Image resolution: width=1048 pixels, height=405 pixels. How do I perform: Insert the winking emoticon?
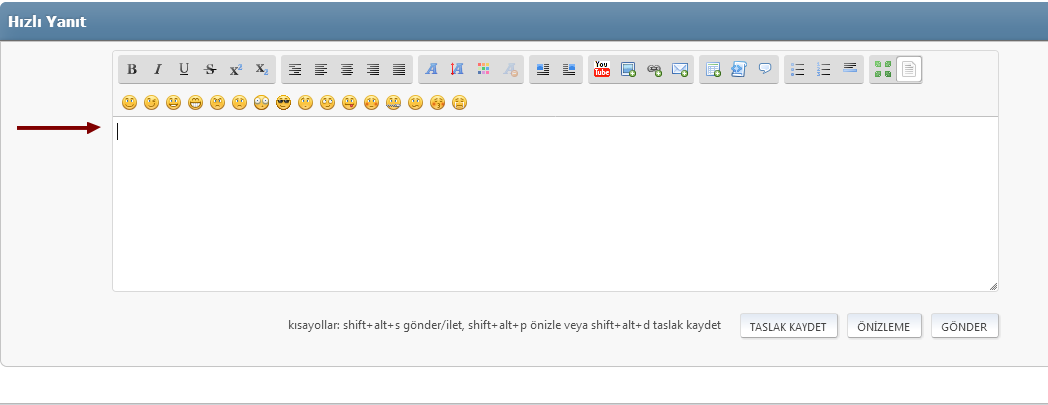click(x=152, y=103)
